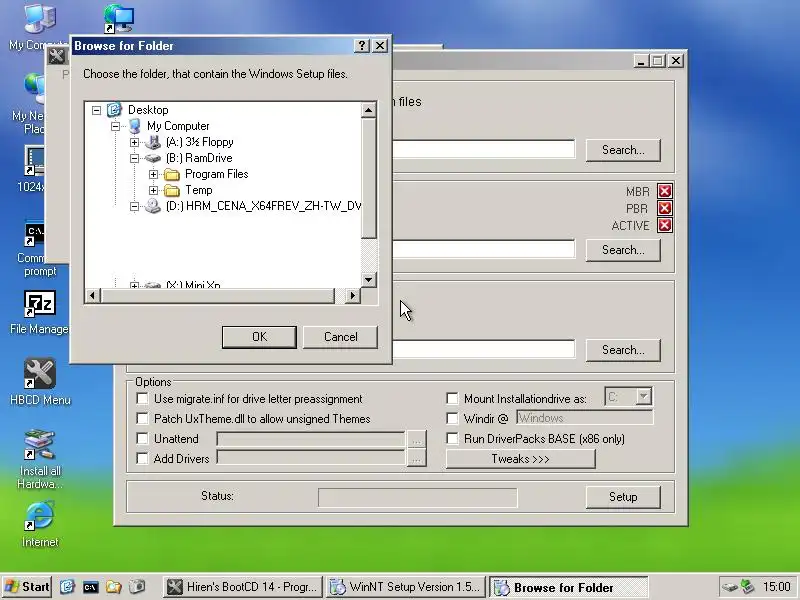This screenshot has height=600, width=800.
Task: Enable Use migrate.inf for drive letter preassignment
Action: (x=142, y=398)
